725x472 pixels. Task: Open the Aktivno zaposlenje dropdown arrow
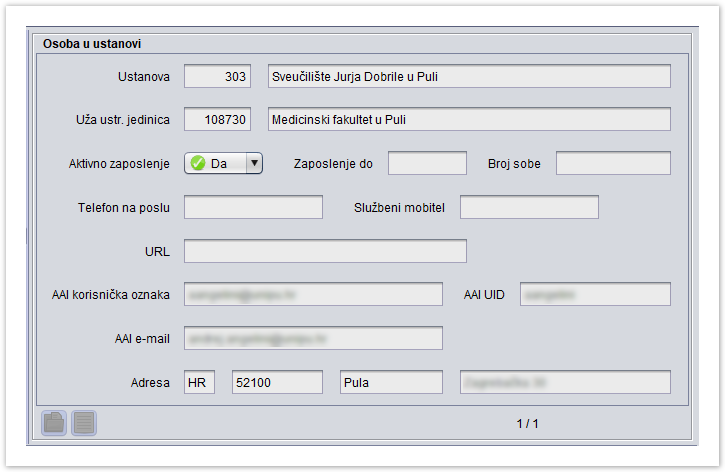(x=253, y=164)
